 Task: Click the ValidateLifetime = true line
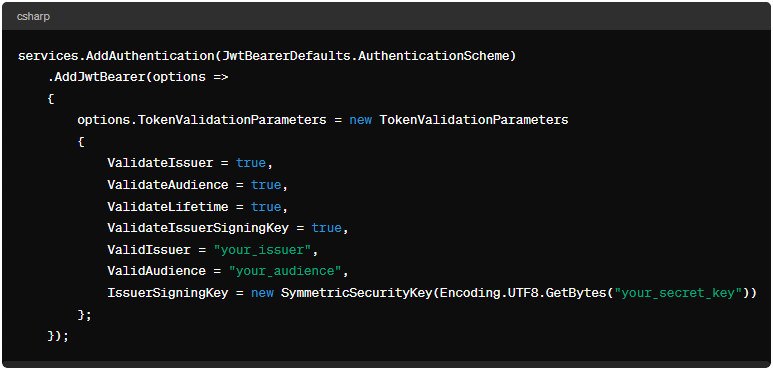point(198,206)
